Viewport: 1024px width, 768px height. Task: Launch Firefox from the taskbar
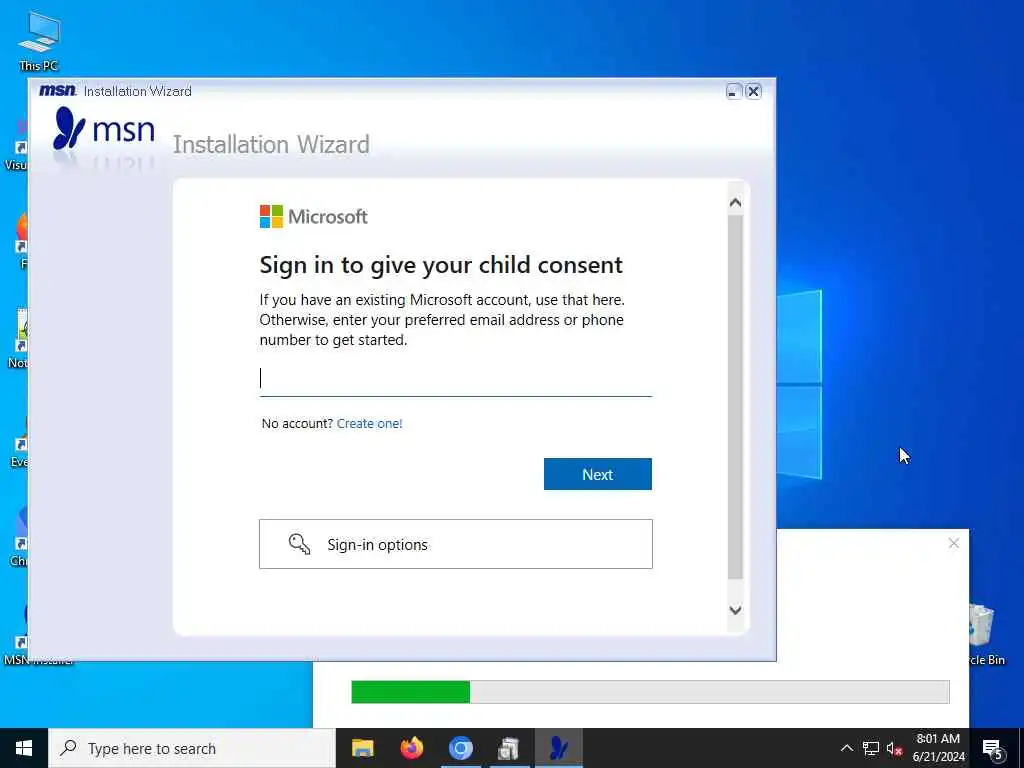click(x=411, y=748)
